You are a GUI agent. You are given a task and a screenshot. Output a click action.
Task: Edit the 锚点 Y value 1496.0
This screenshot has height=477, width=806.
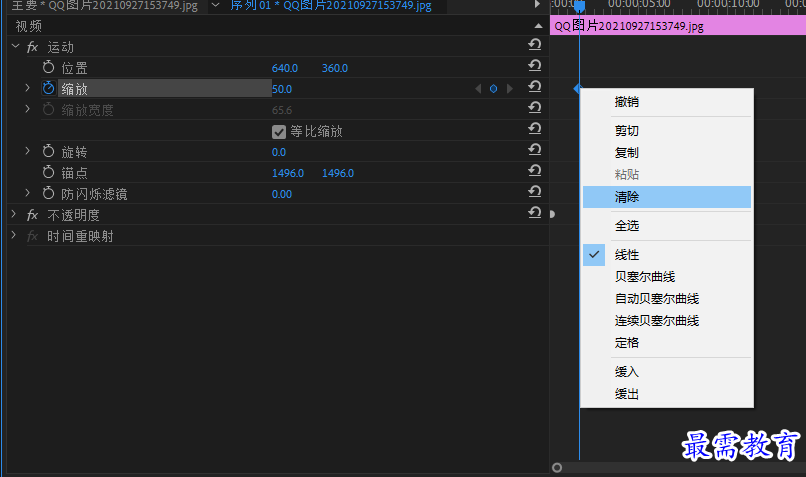coord(338,173)
